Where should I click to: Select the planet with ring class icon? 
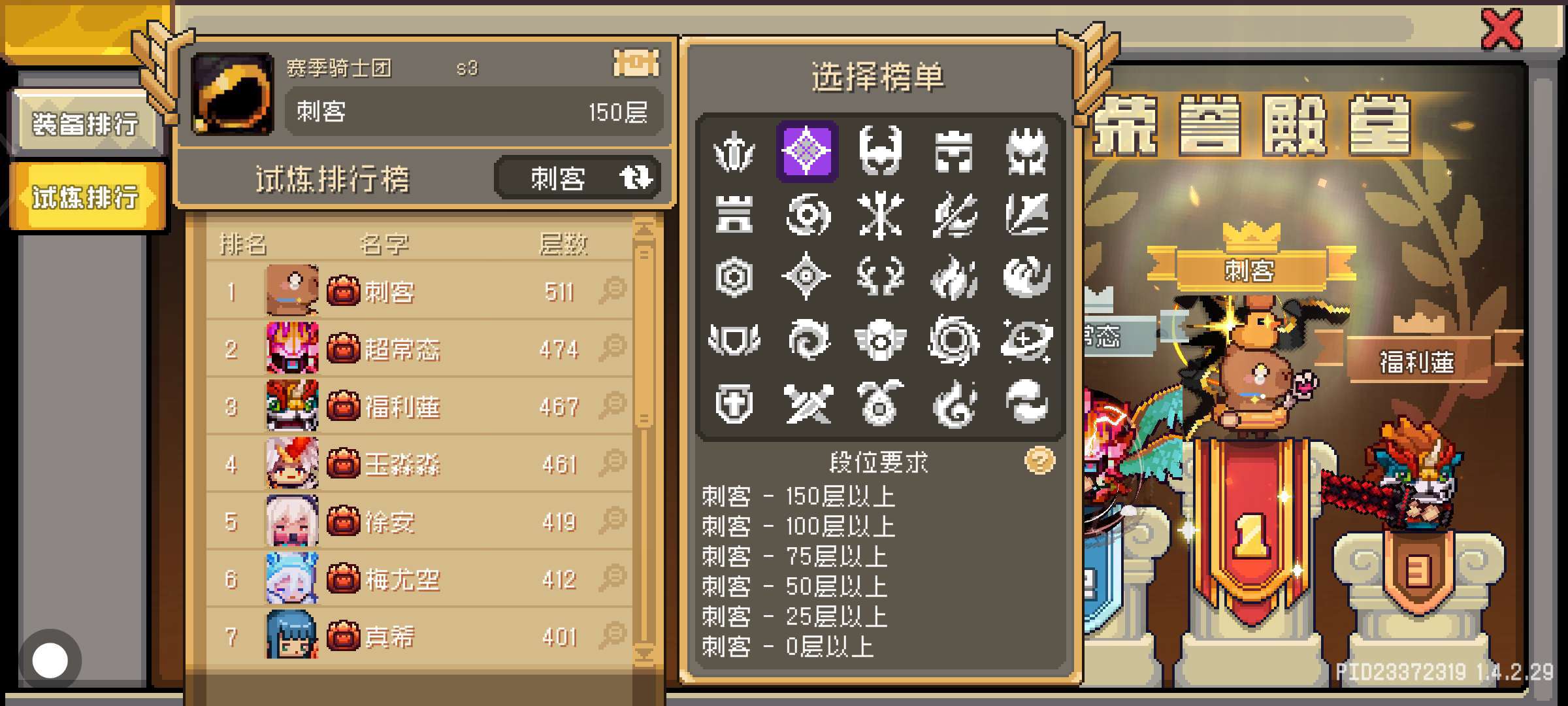point(1026,339)
